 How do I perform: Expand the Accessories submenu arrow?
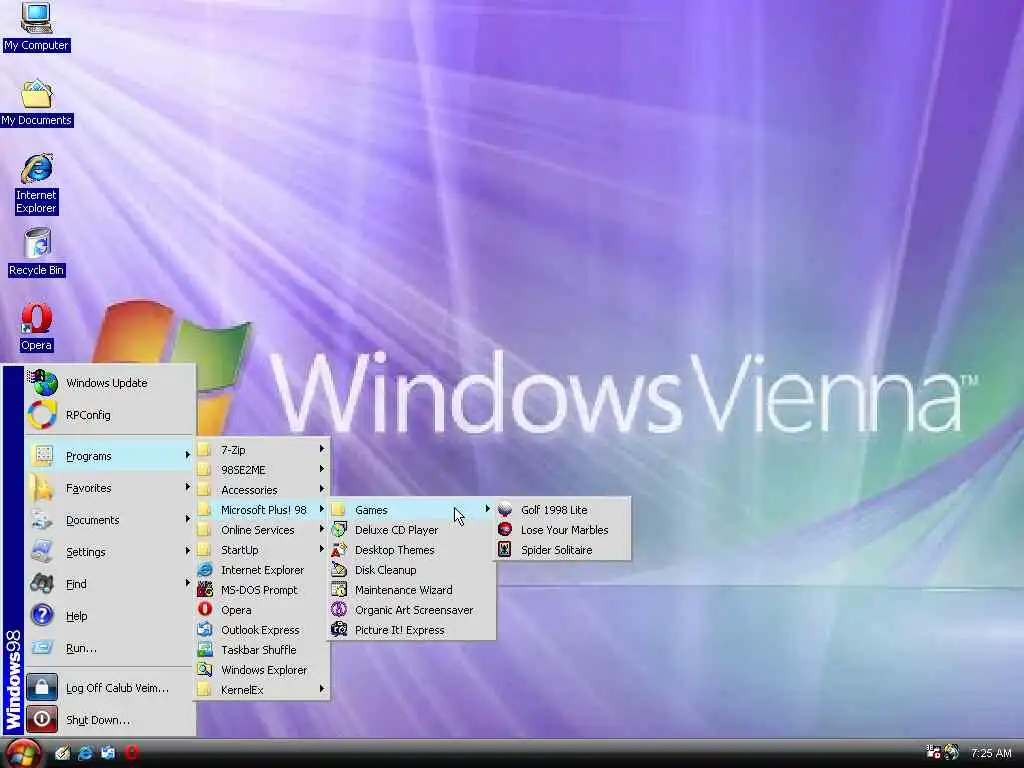[321, 489]
